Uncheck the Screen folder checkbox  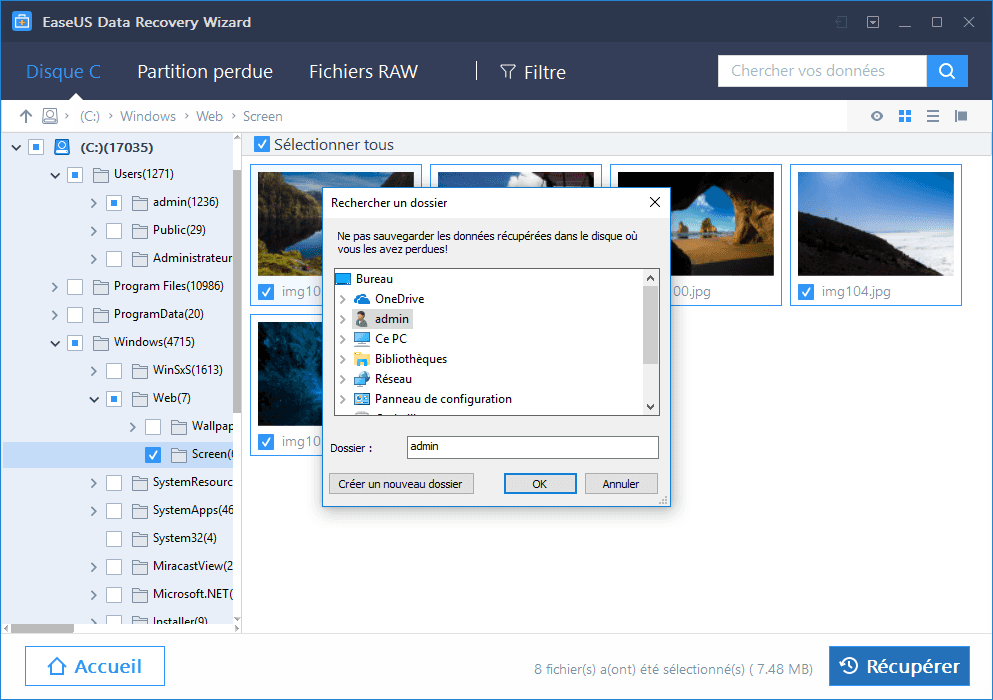(x=153, y=454)
